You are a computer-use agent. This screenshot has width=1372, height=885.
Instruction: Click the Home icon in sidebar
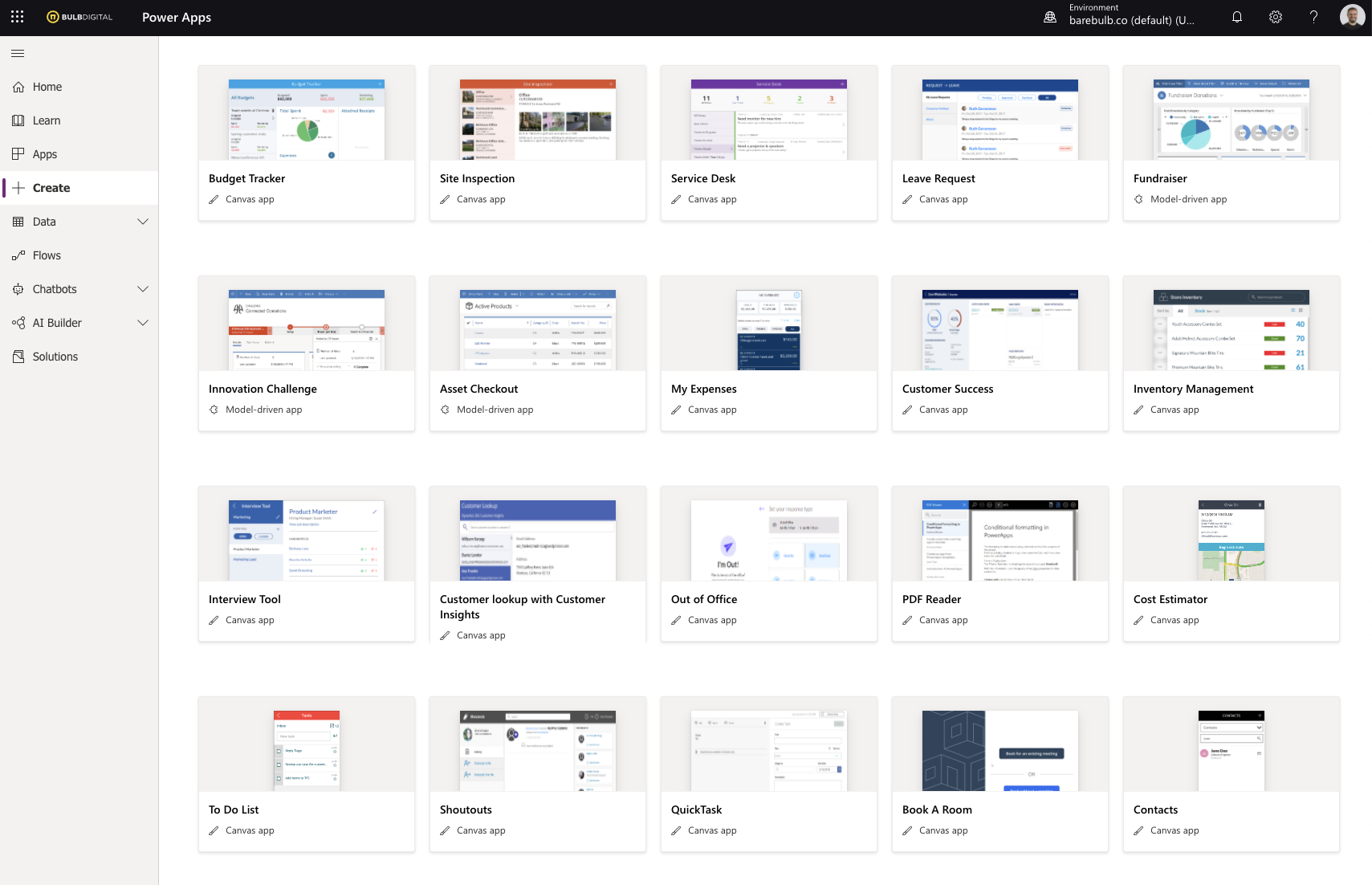pos(18,87)
